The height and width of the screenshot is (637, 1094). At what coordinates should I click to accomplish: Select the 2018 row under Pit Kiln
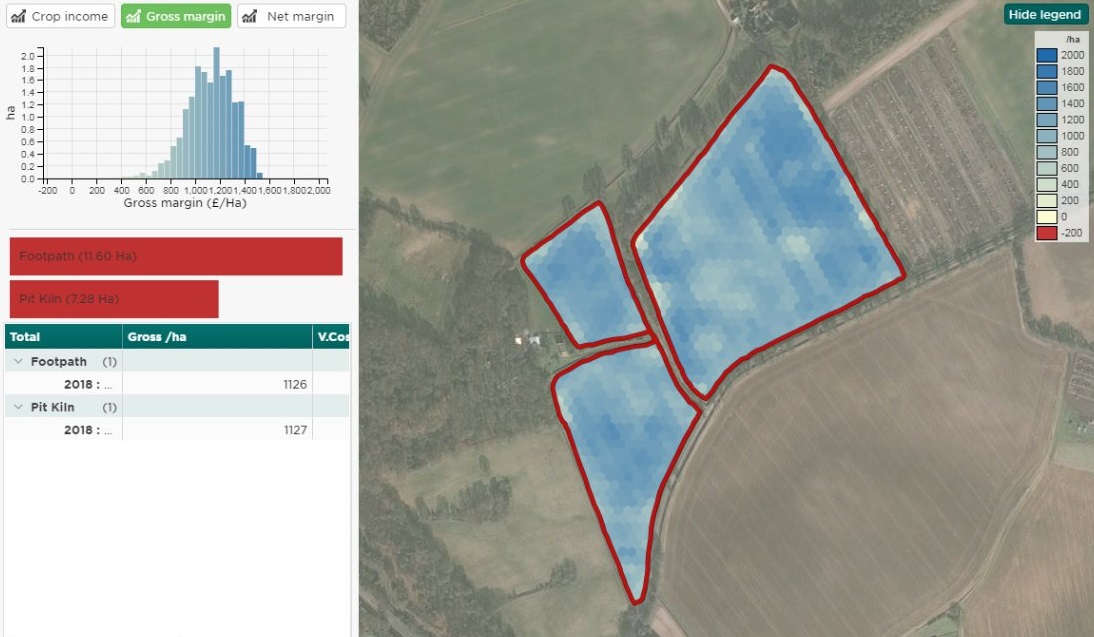coord(90,430)
